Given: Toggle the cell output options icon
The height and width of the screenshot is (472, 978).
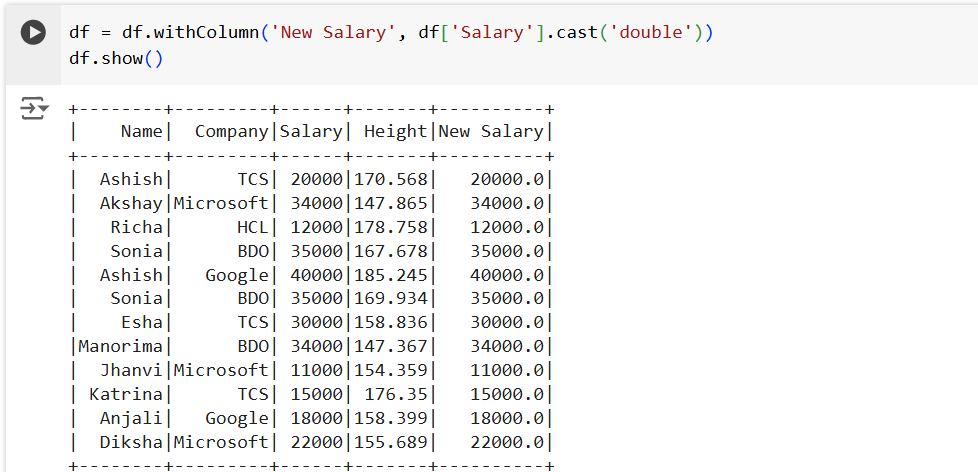Looking at the screenshot, I should click(33, 109).
